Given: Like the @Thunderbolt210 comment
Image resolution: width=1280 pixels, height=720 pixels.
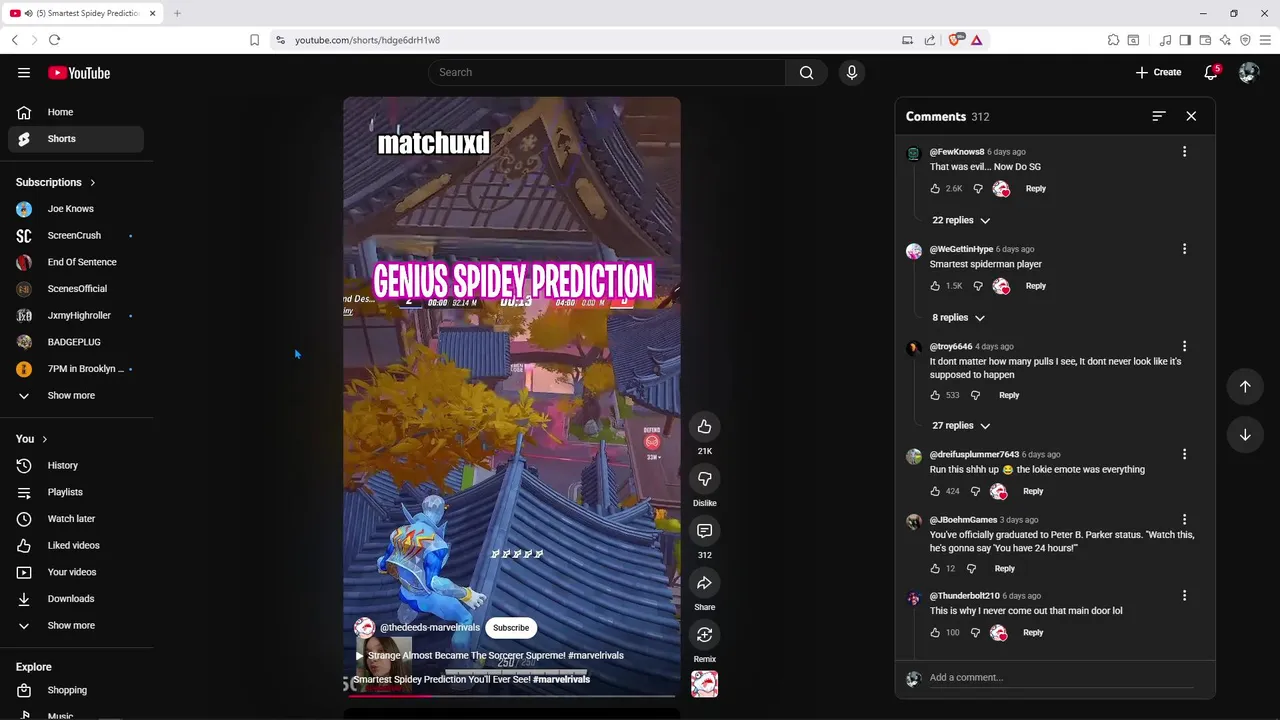Looking at the screenshot, I should [x=936, y=632].
